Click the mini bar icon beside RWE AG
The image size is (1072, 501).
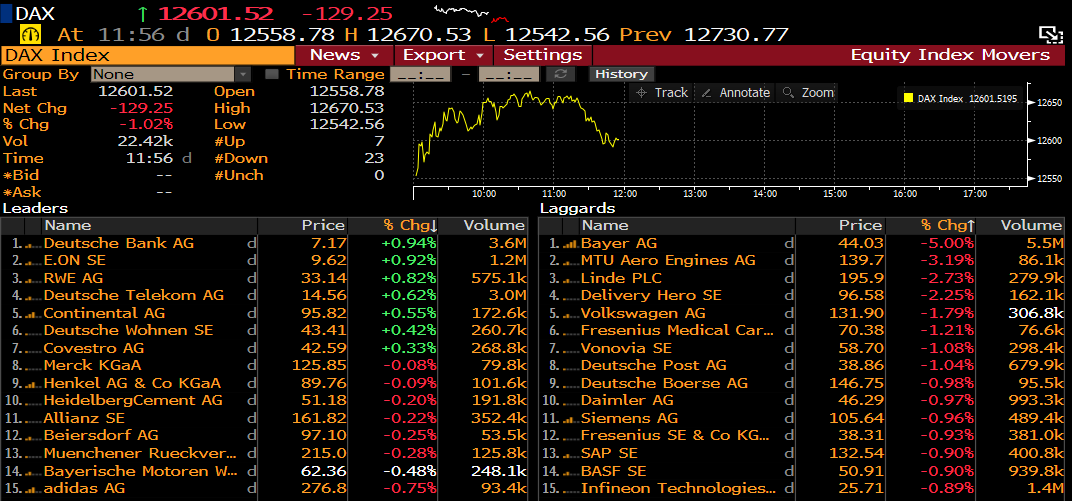[x=32, y=279]
